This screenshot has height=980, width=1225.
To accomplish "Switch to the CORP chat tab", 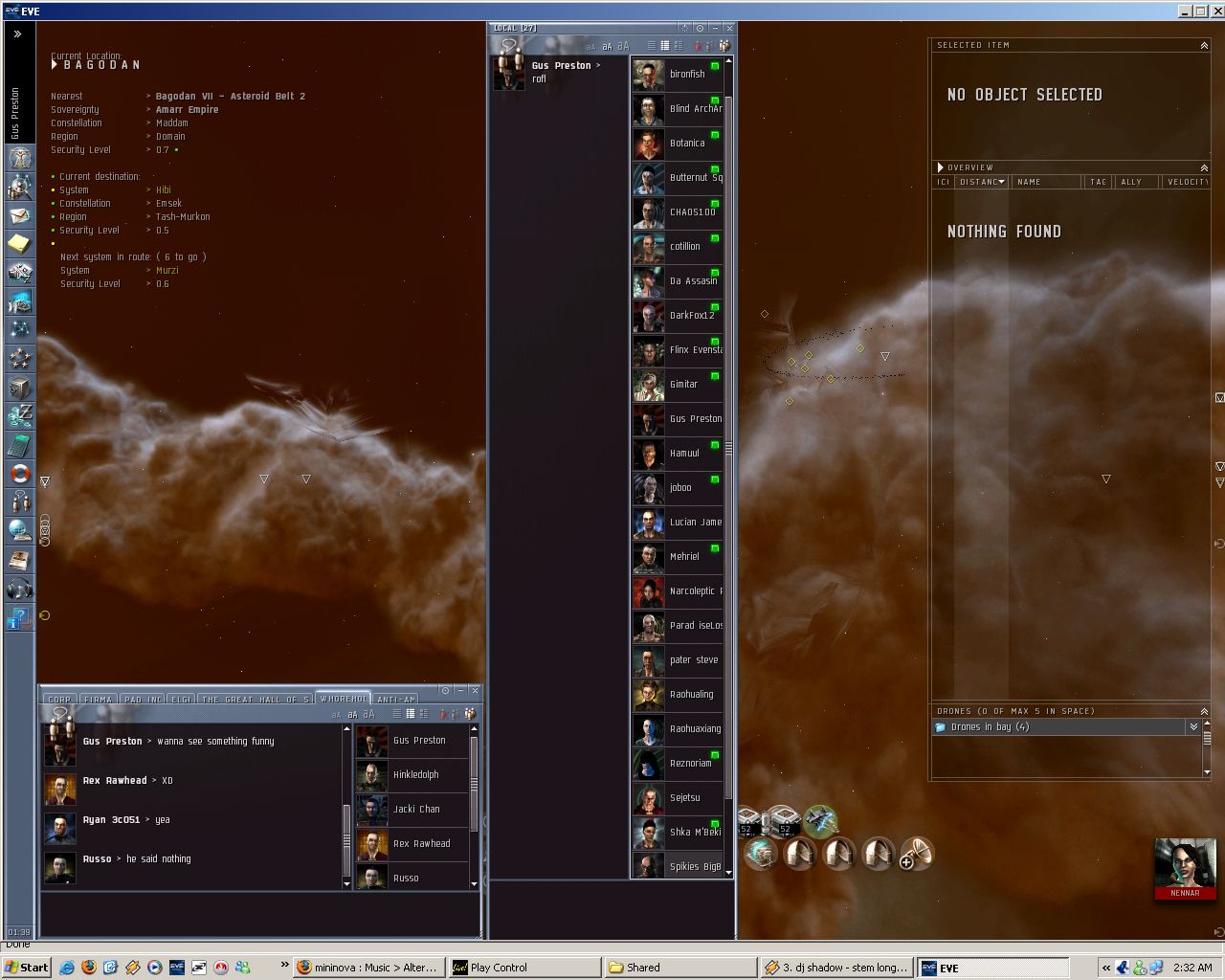I will (59, 699).
